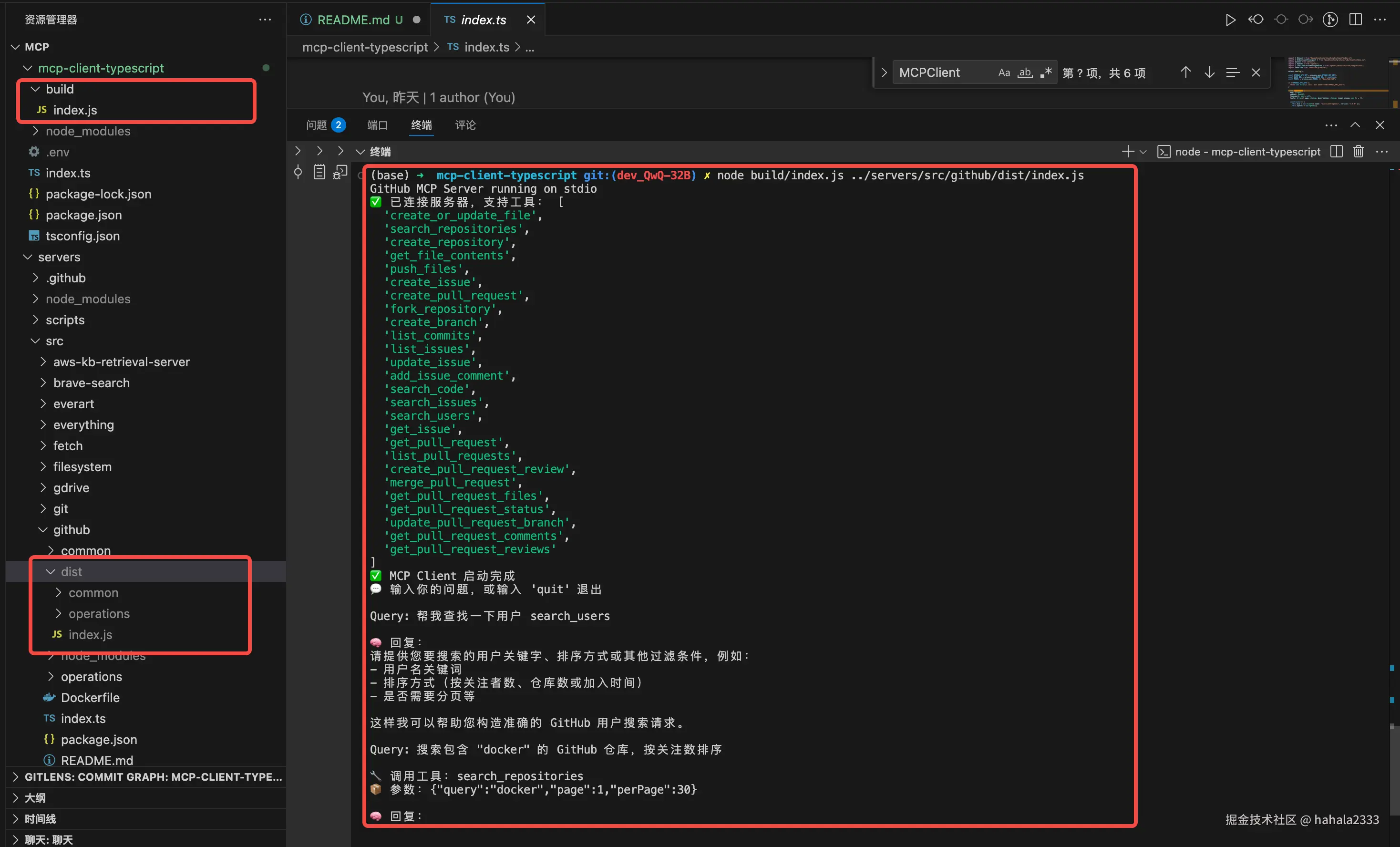Add new terminal with plus icon

point(1127,152)
